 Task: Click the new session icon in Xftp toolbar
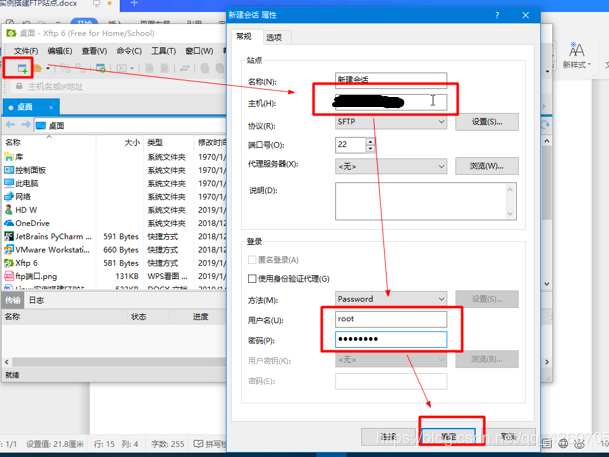pos(22,69)
